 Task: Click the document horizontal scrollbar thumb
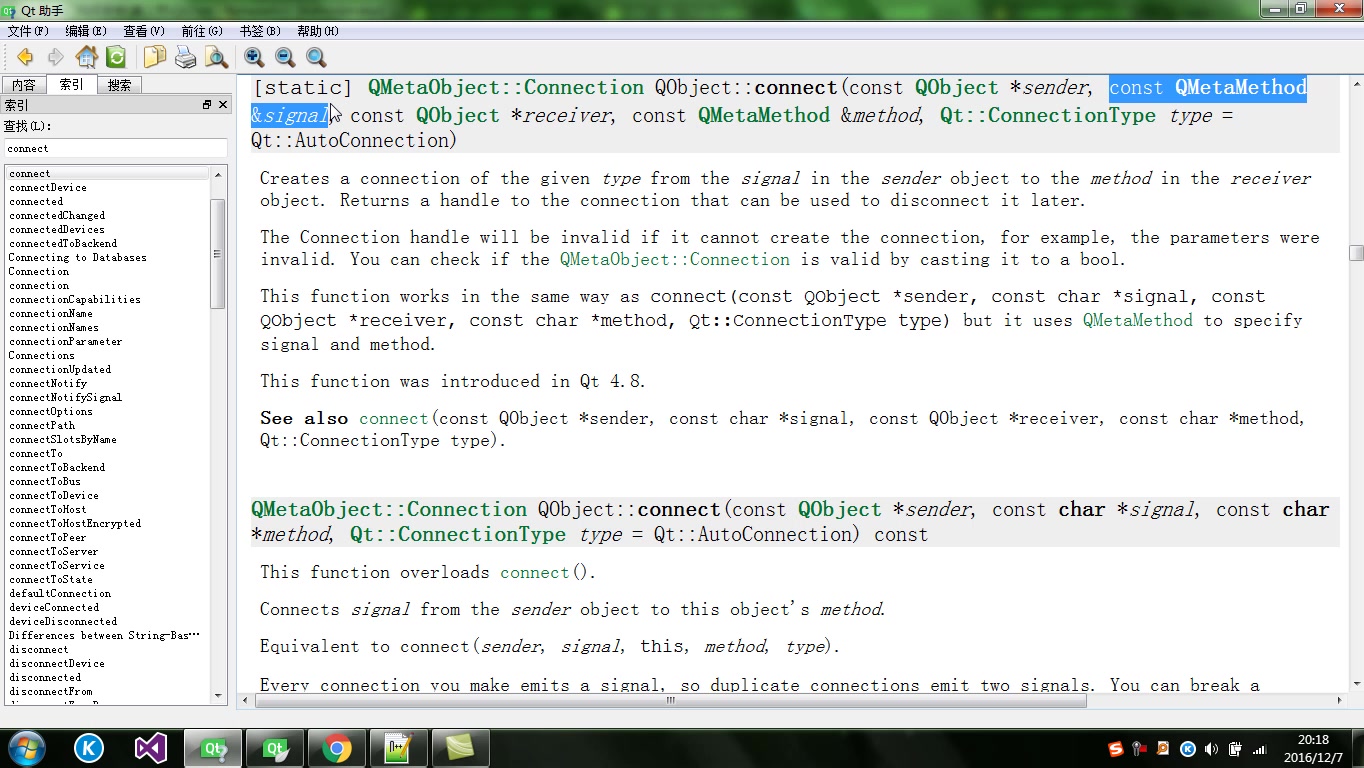[x=671, y=701]
